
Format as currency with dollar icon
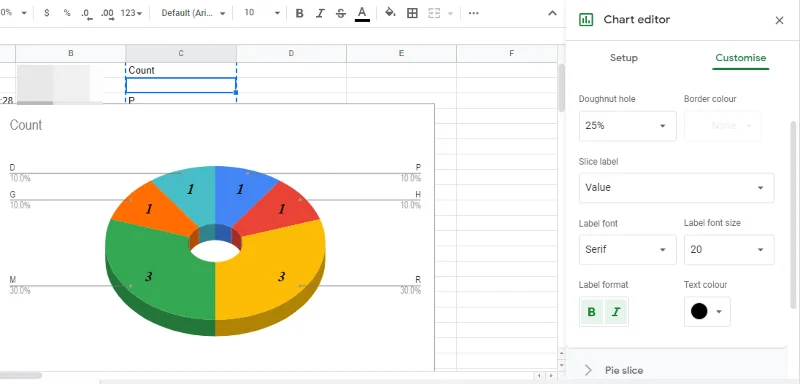(x=46, y=13)
